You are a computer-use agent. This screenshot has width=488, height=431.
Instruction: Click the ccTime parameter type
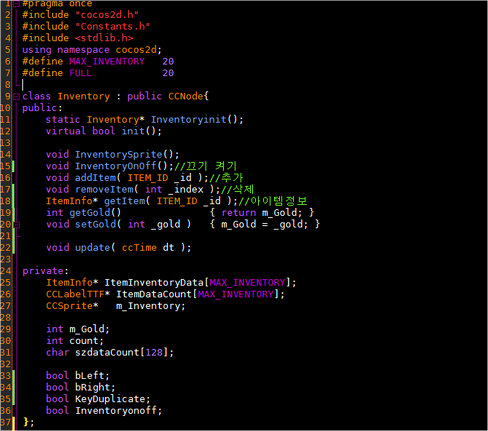(139, 248)
